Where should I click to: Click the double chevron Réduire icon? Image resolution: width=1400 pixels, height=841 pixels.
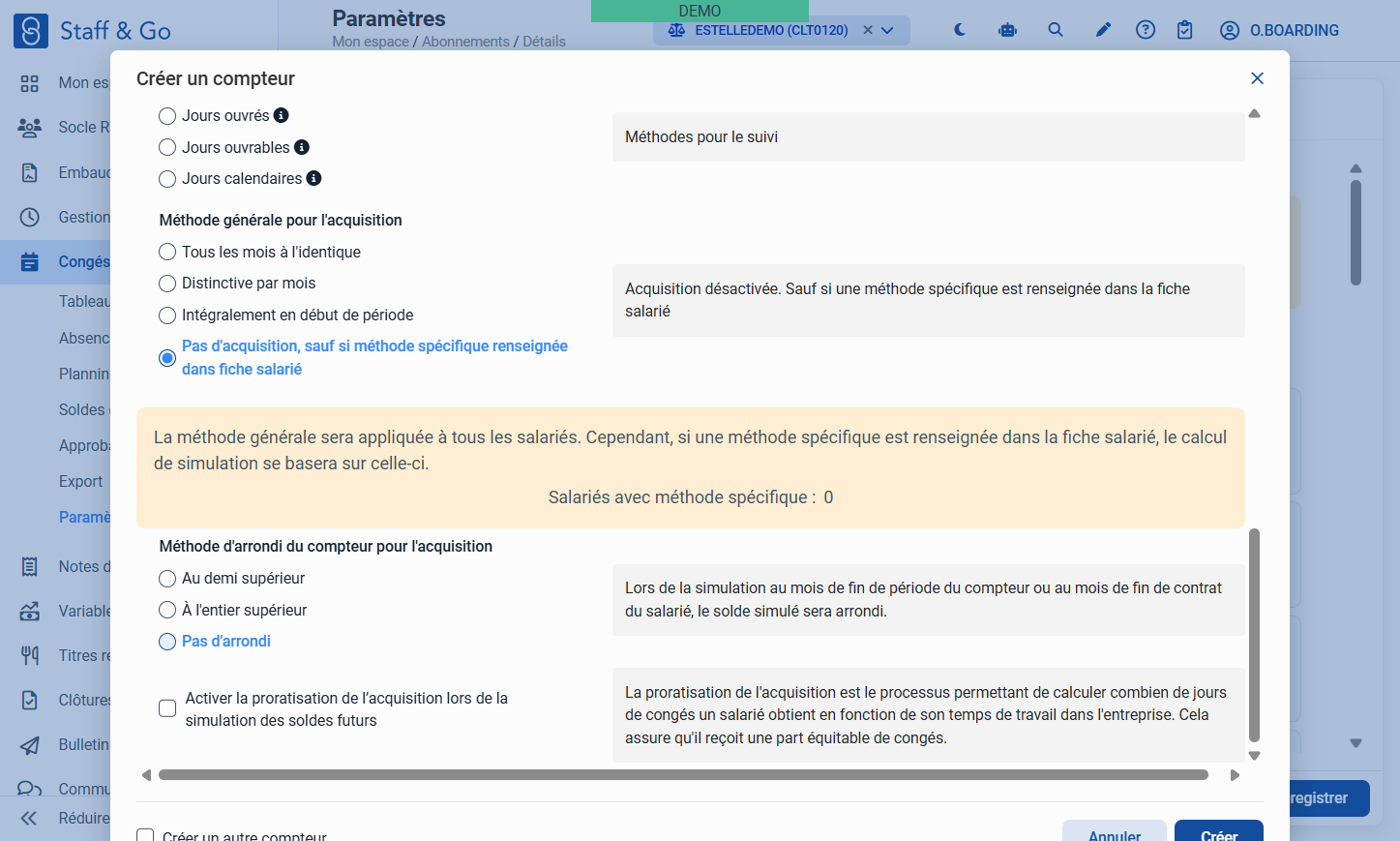[29, 818]
